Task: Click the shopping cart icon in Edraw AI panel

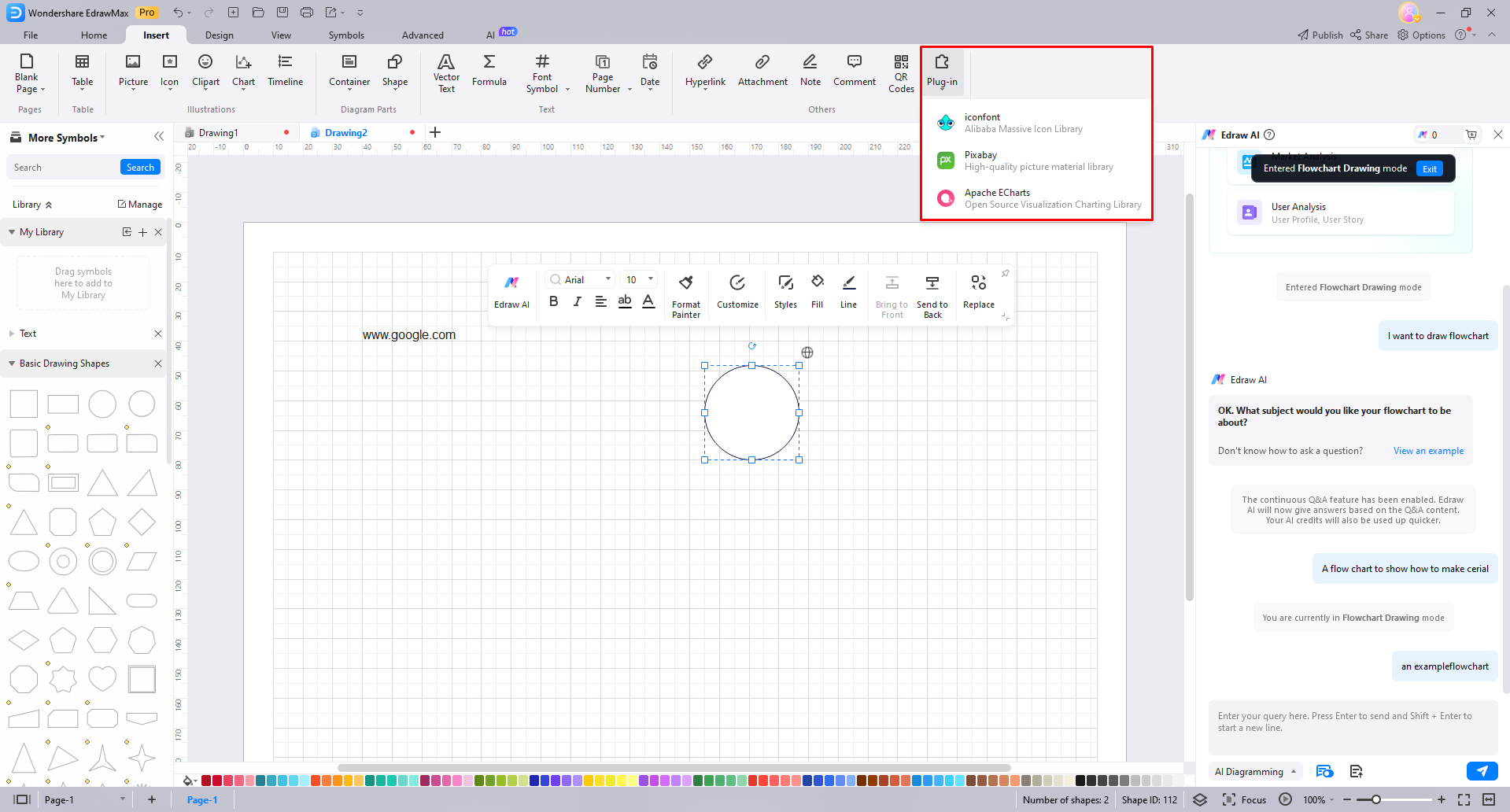Action: (x=1471, y=135)
